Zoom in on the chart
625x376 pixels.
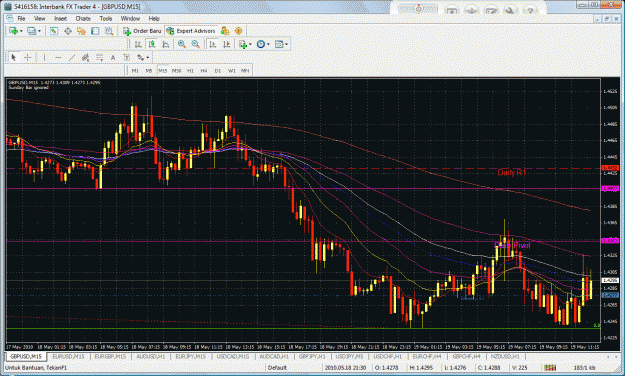coord(182,44)
